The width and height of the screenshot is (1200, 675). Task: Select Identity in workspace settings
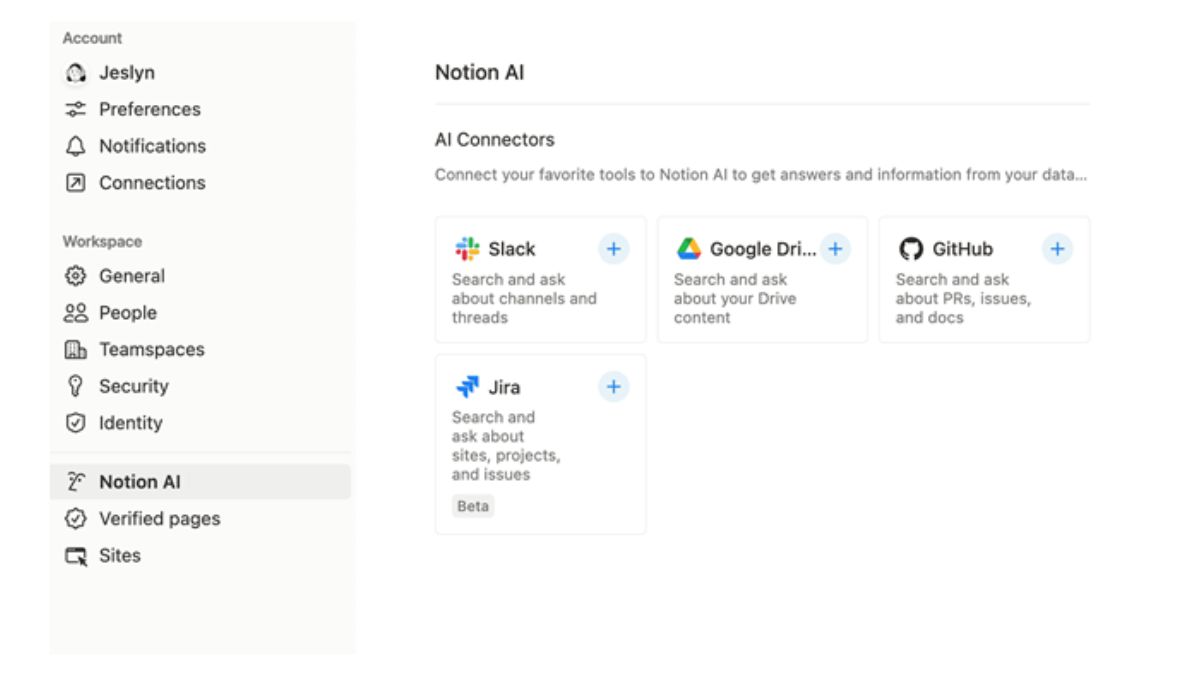[x=130, y=423]
